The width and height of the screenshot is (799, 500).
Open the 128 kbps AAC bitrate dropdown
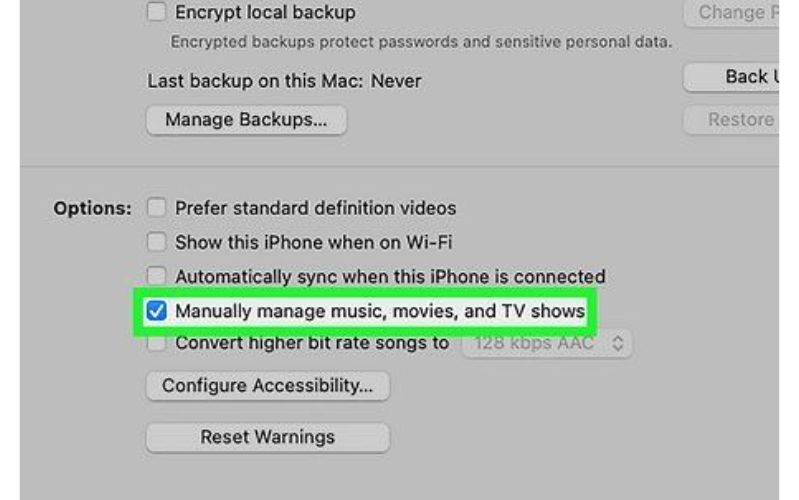coord(547,344)
